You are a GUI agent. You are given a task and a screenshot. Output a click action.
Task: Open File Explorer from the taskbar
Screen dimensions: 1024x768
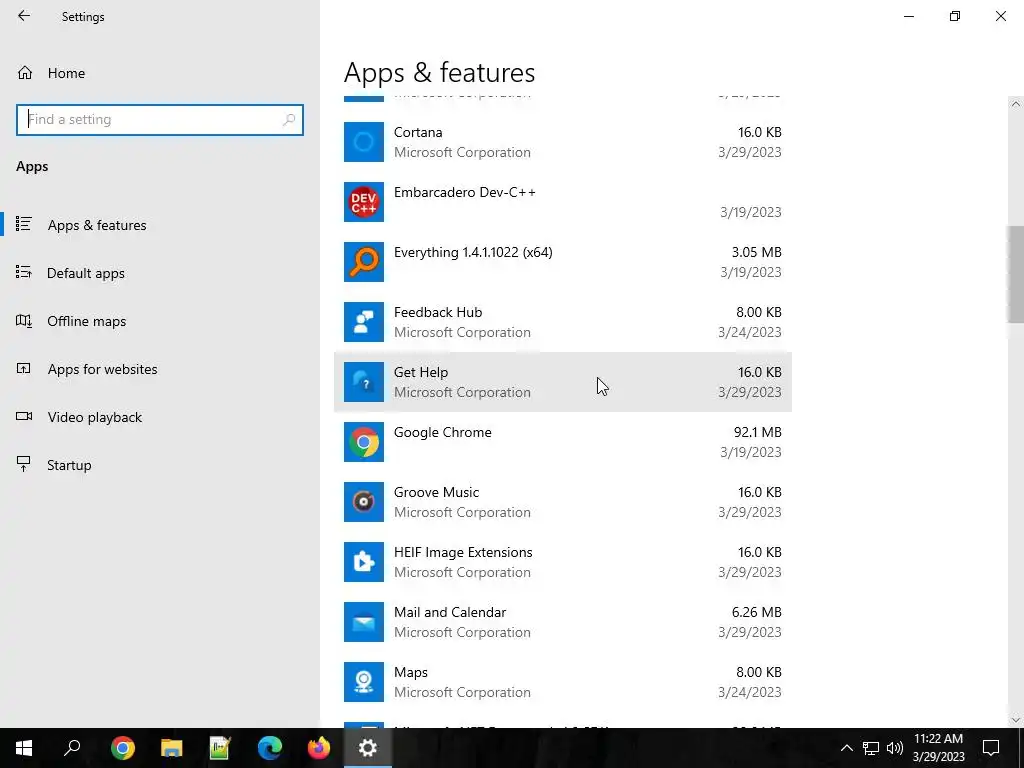coord(172,748)
